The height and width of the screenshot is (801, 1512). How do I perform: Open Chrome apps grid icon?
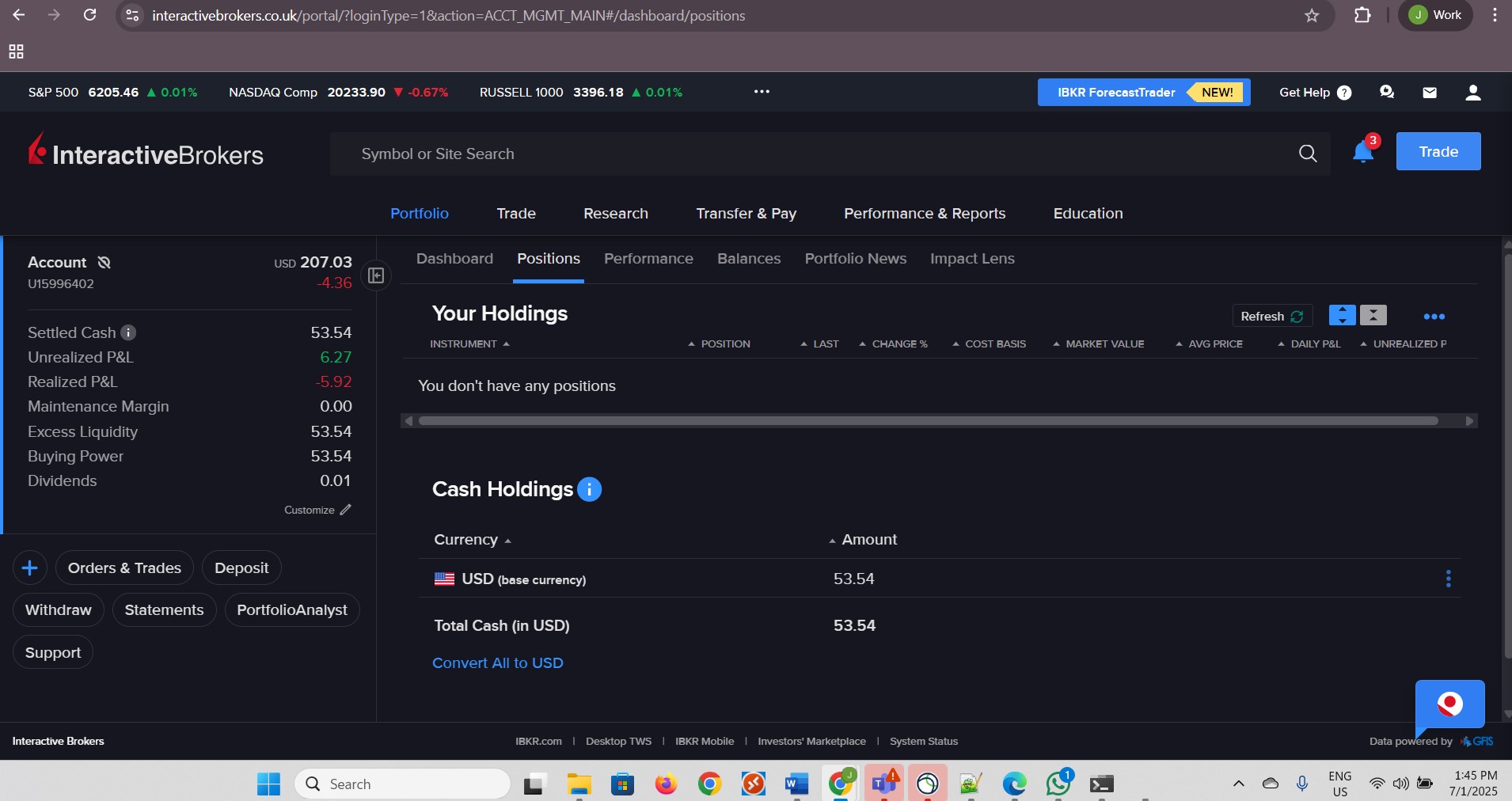pos(16,51)
